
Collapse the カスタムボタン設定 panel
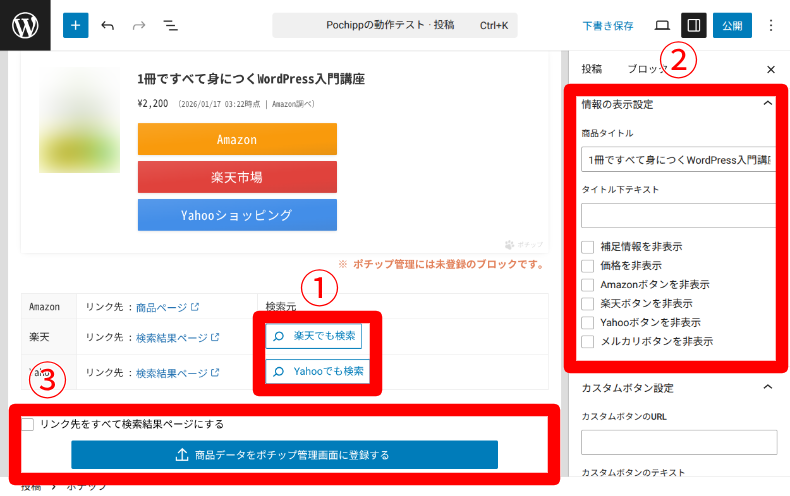[x=767, y=387]
